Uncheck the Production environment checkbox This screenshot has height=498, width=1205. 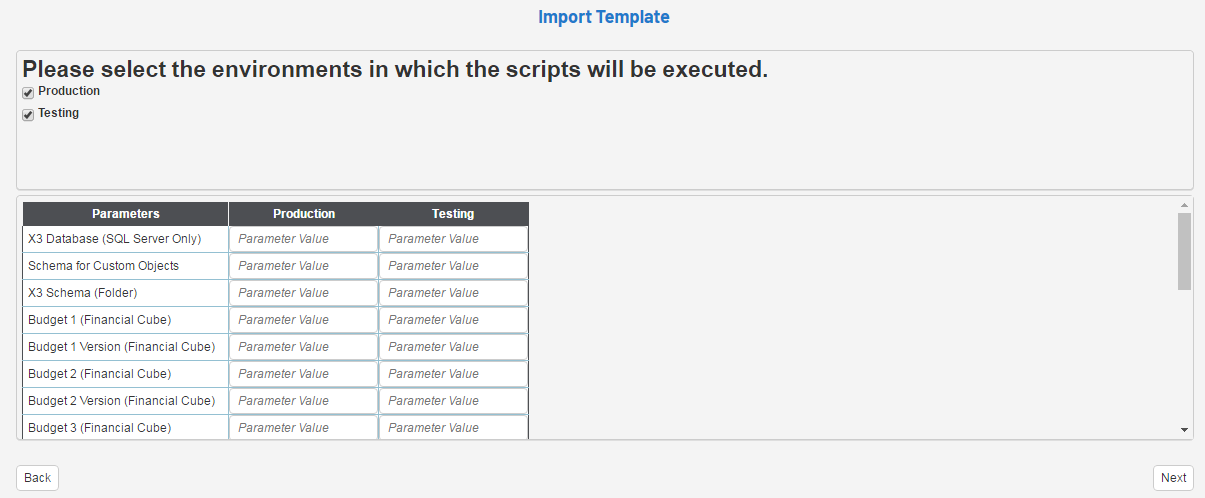28,93
